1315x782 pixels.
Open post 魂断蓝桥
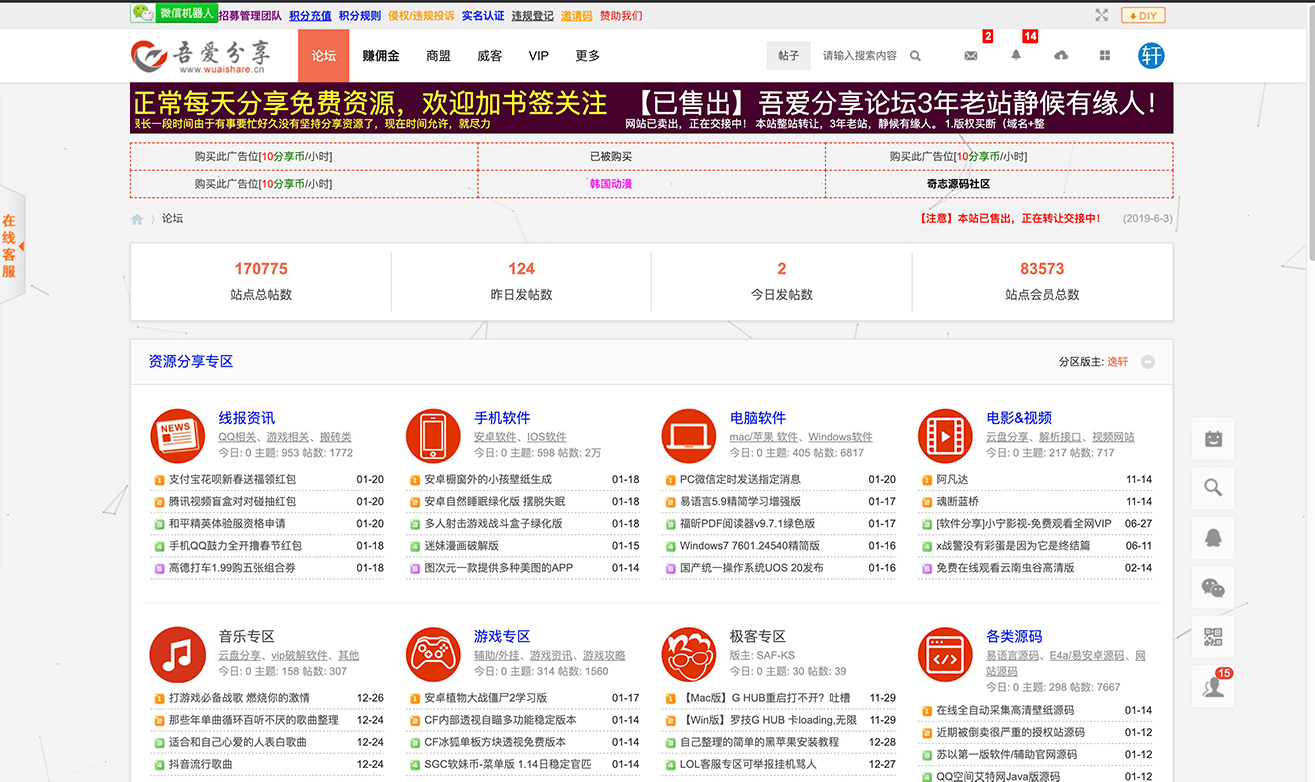(957, 502)
